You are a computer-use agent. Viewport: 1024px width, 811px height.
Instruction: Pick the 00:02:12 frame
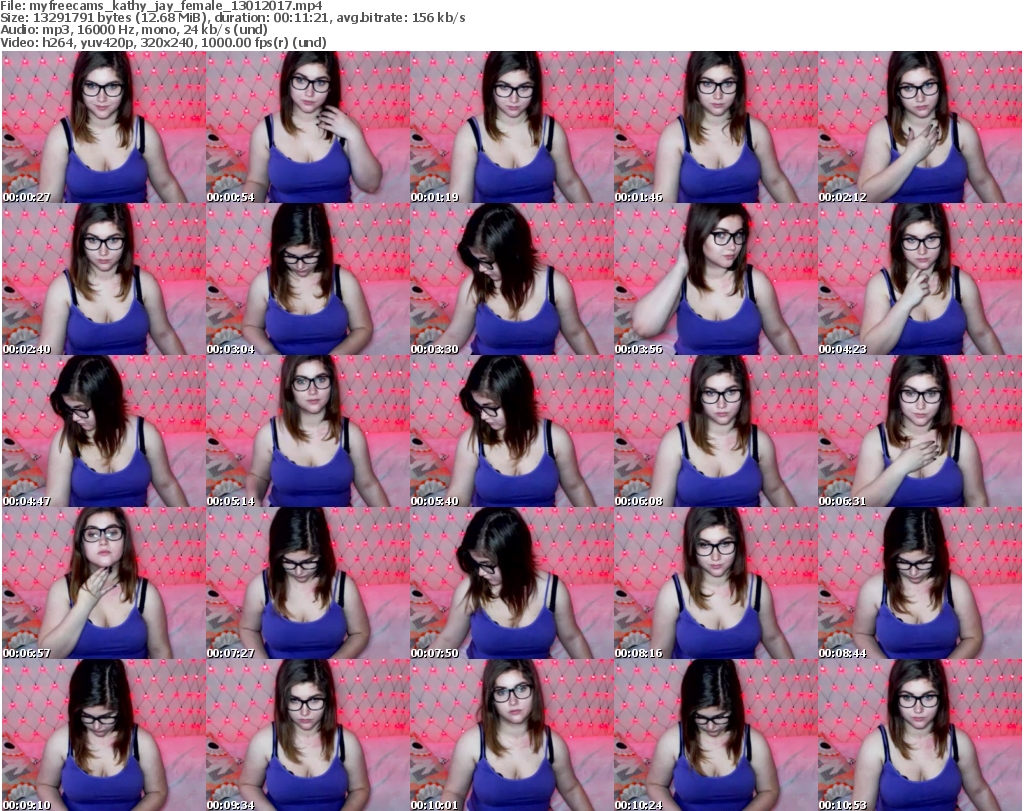[920, 127]
